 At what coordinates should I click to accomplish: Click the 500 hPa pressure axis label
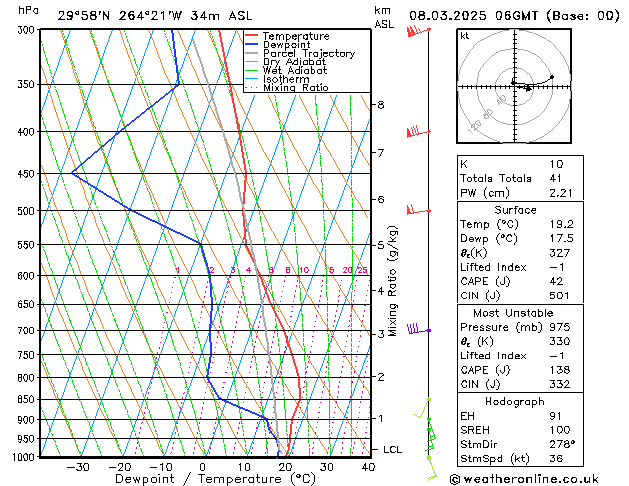[x=27, y=211]
